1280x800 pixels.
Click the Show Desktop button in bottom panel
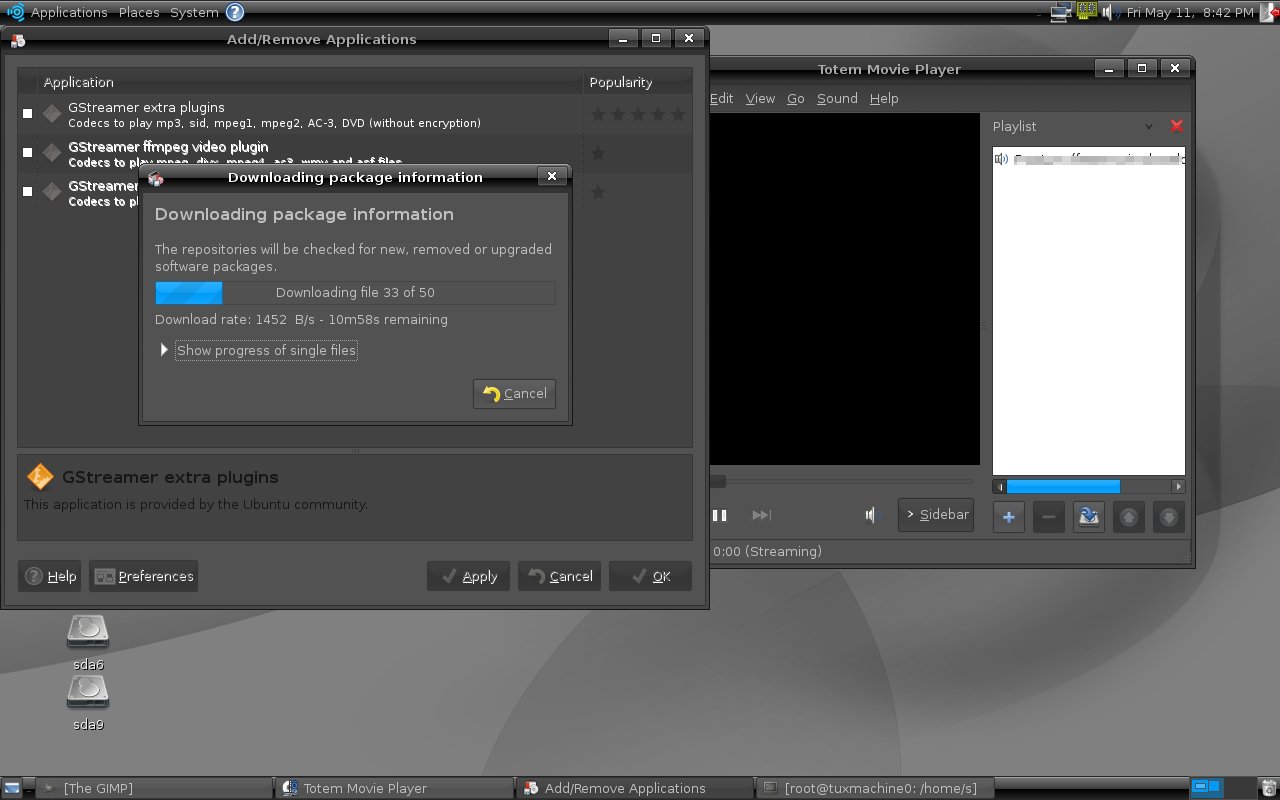point(11,788)
